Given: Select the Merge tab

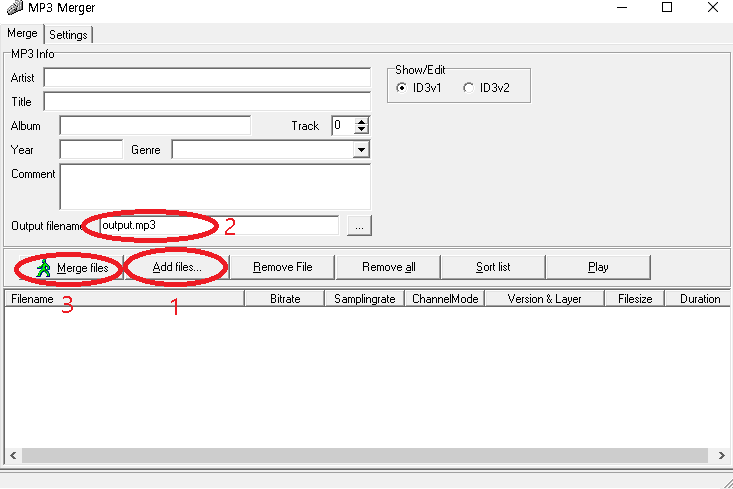Looking at the screenshot, I should pyautogui.click(x=22, y=33).
